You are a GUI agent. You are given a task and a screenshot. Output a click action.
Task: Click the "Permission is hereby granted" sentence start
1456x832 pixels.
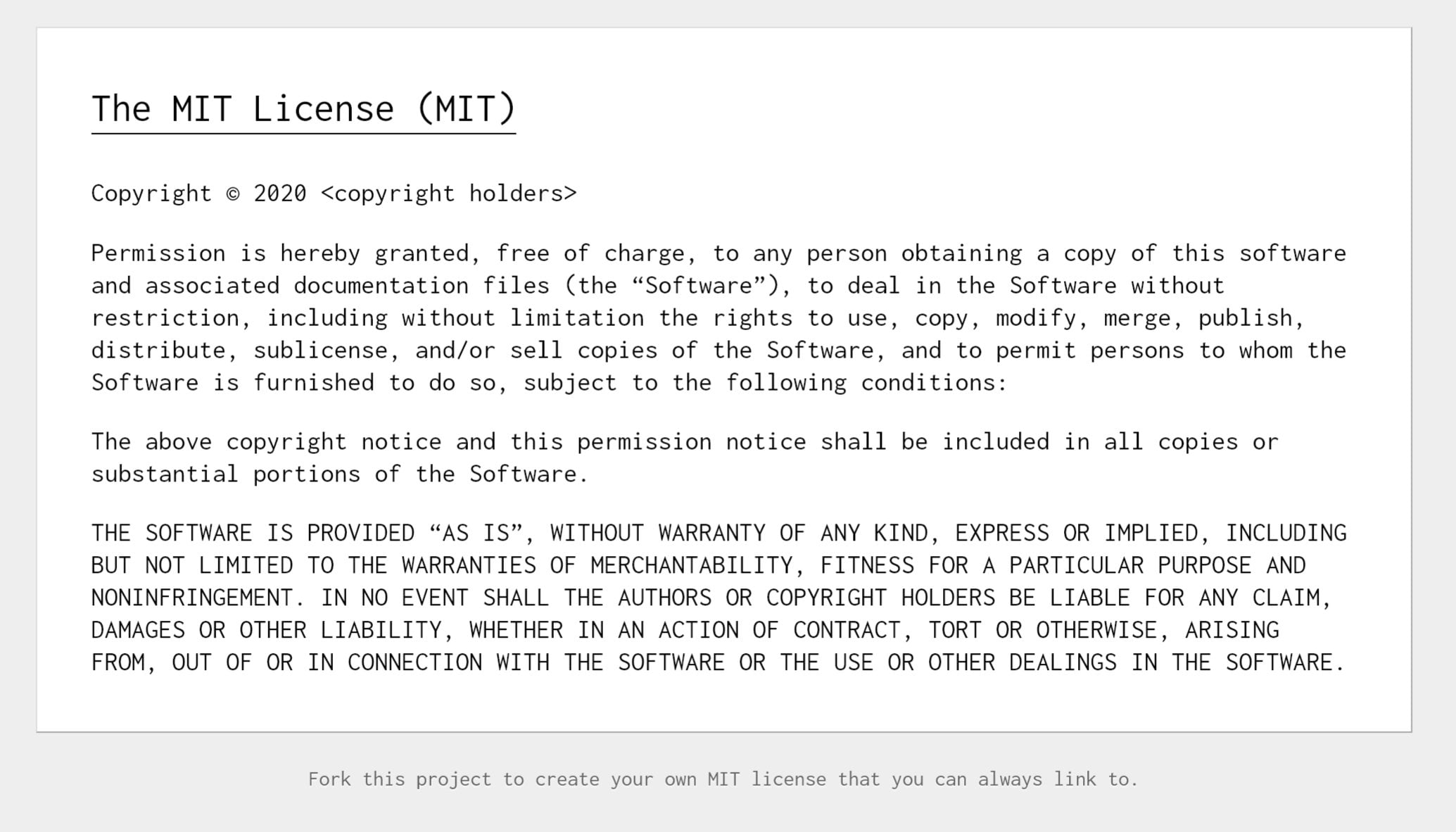[x=280, y=253]
